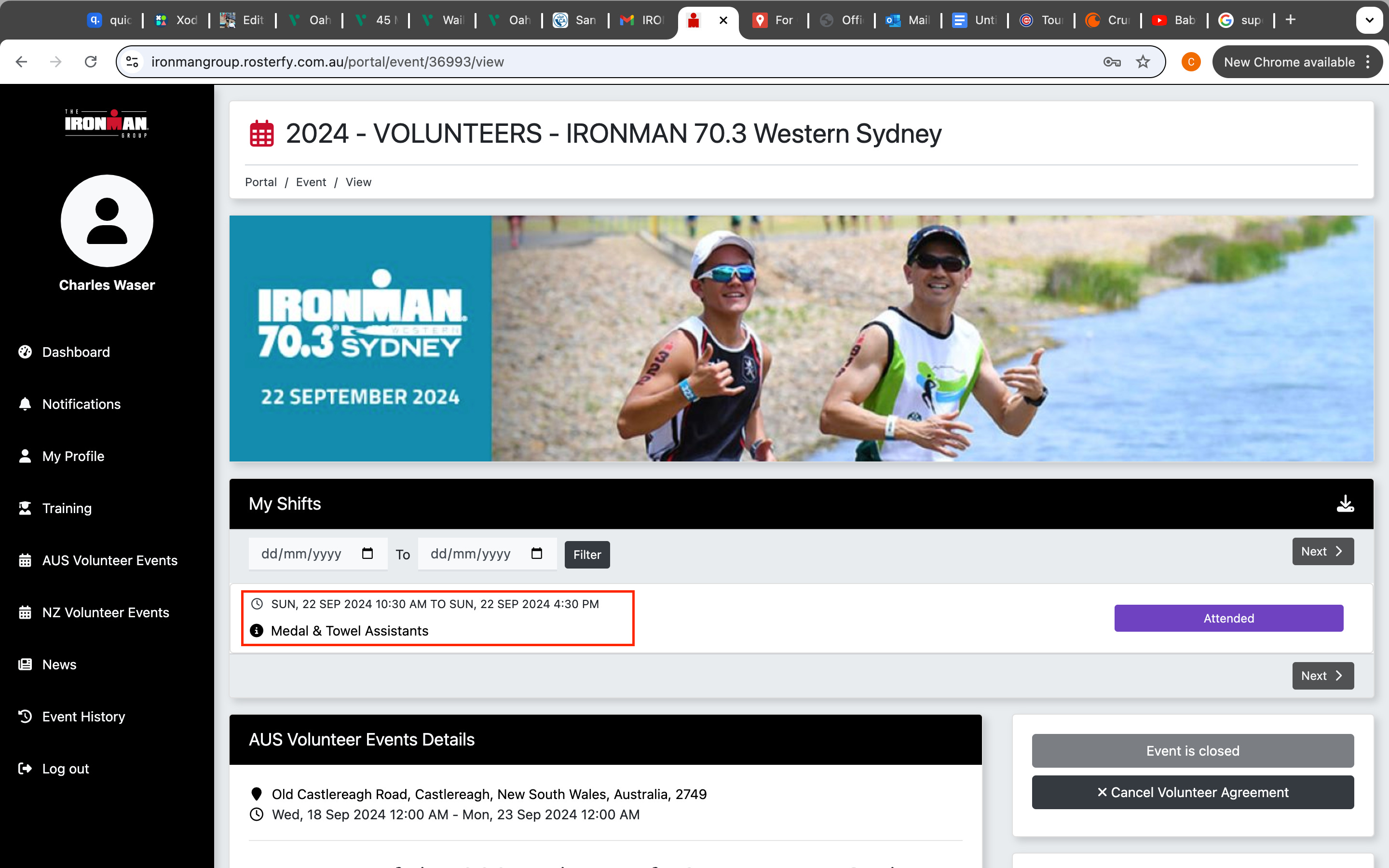
Task: Open the password key icon in the address bar
Action: 1112,62
